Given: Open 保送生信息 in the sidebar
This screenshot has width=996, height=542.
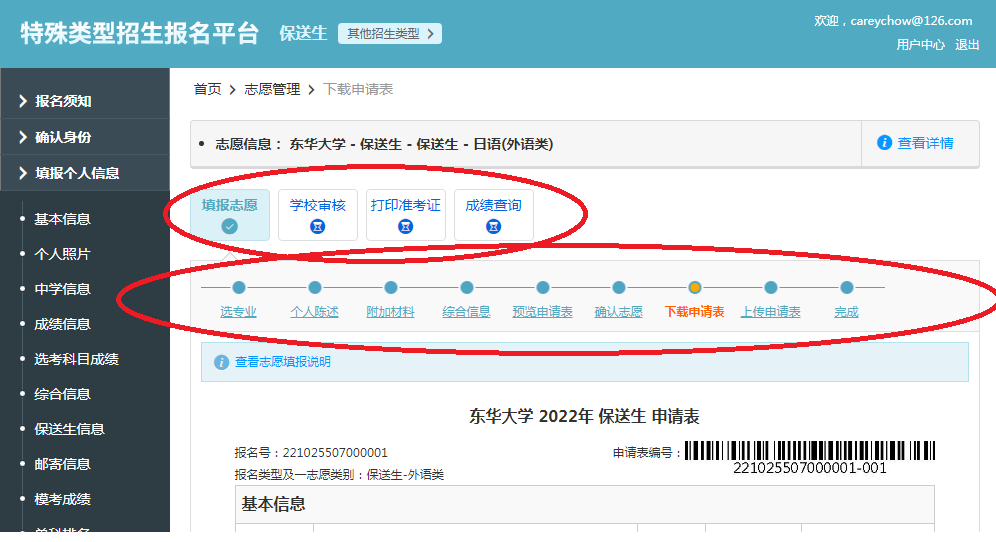Looking at the screenshot, I should 69,429.
